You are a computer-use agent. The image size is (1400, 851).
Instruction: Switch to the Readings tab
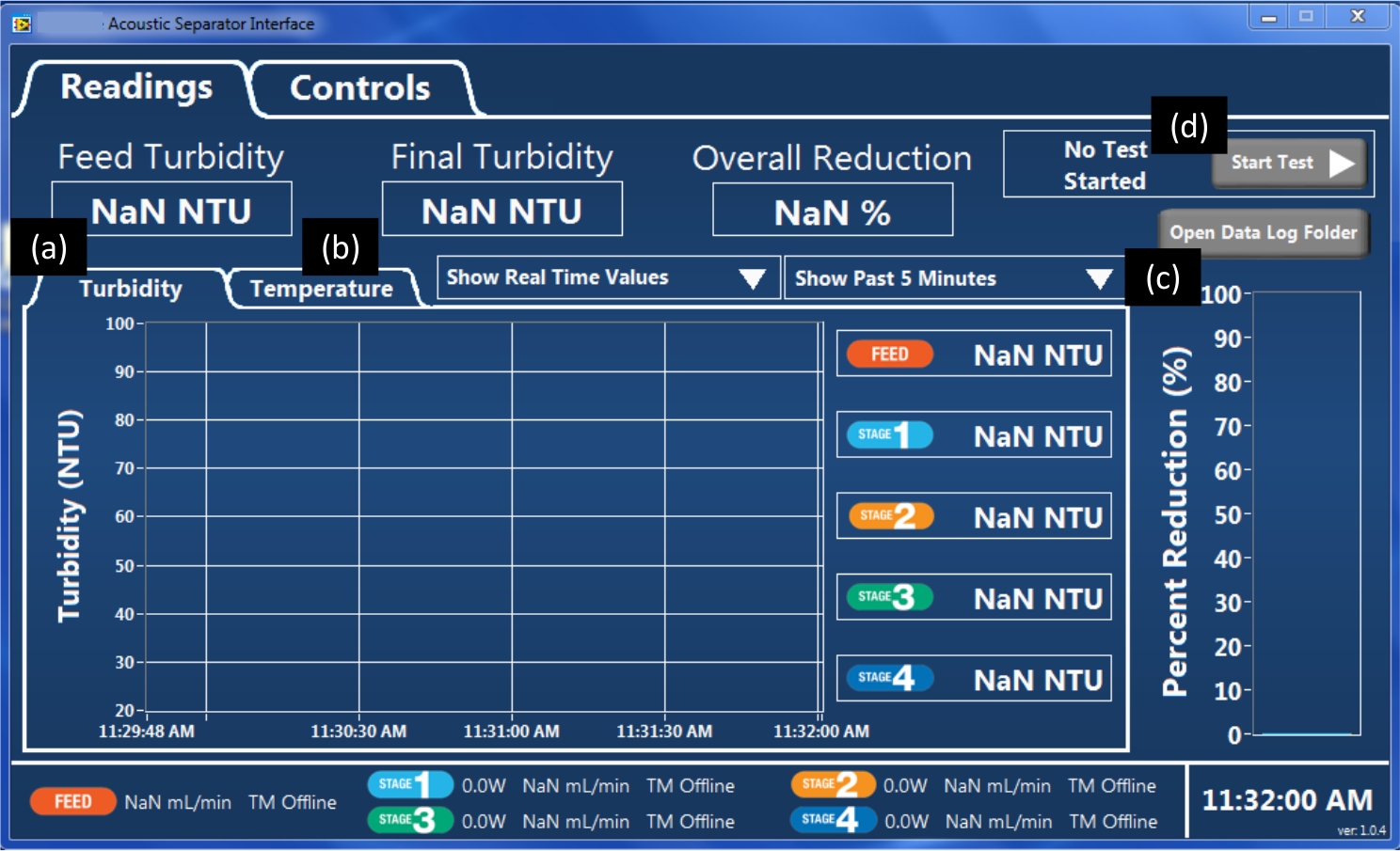tap(136, 87)
